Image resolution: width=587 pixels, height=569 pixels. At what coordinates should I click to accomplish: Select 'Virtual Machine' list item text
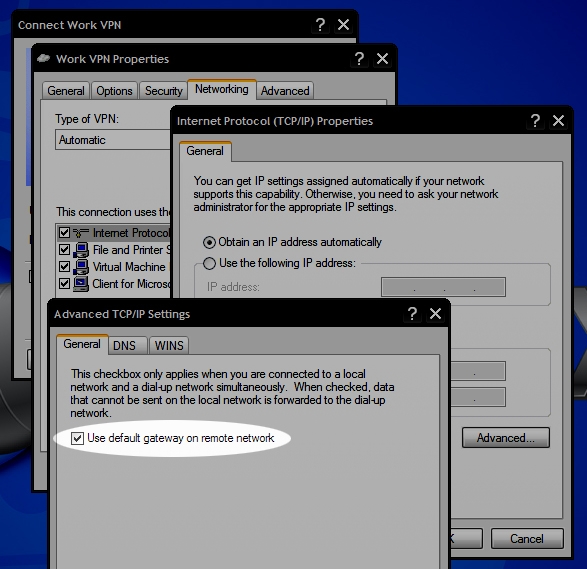coord(129,267)
